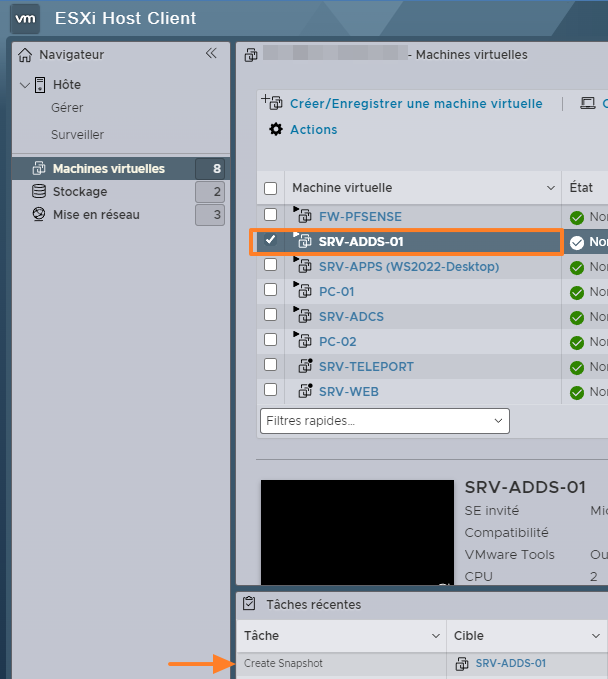Click the SRV-ADDS-01 console preview thumbnail
Screen dimensions: 608x679
[357, 532]
